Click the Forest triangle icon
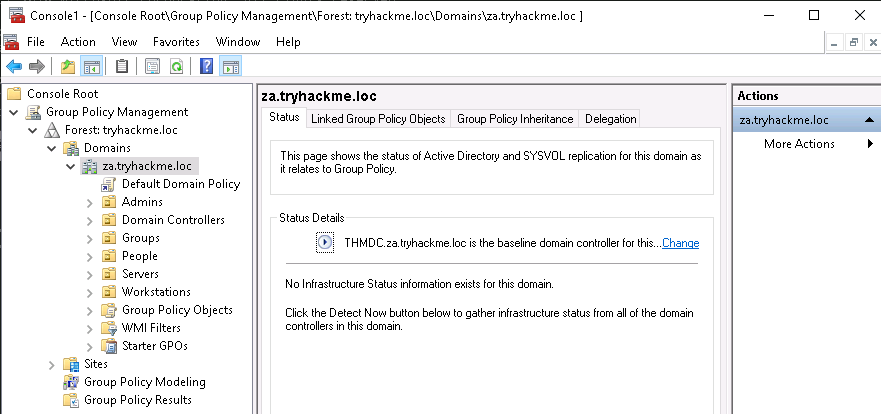Image resolution: width=881 pixels, height=414 pixels. point(52,130)
